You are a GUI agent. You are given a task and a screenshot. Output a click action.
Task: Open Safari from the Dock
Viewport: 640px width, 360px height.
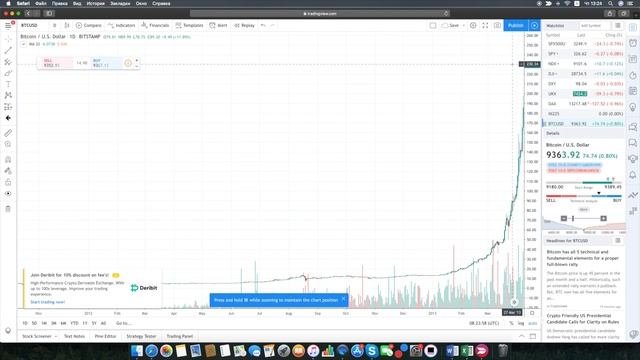(x=151, y=351)
